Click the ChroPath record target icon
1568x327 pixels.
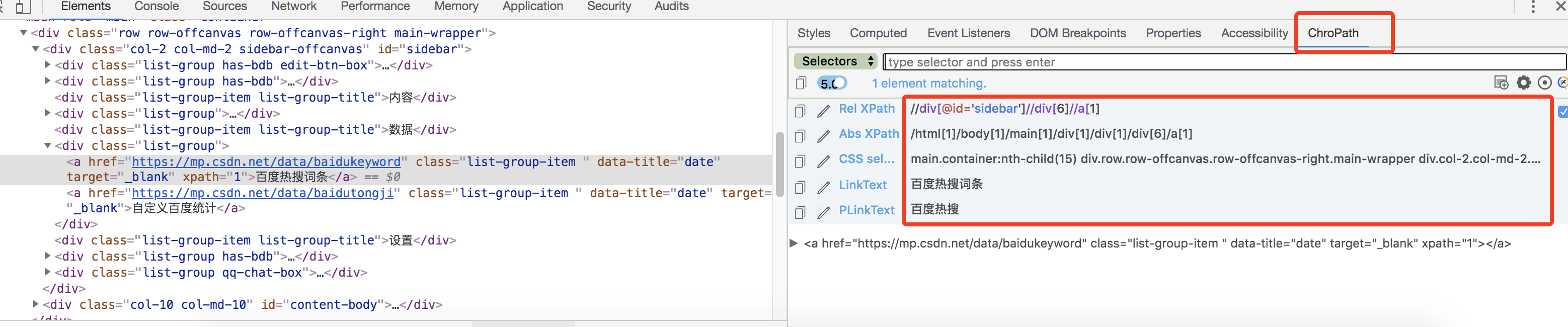1544,83
